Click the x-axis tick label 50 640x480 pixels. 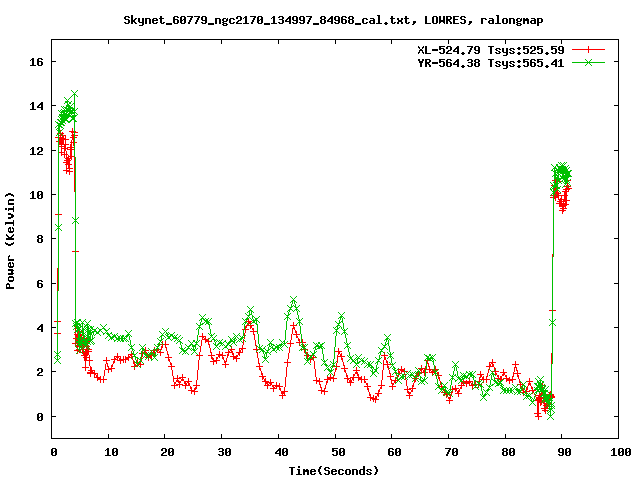(338, 452)
